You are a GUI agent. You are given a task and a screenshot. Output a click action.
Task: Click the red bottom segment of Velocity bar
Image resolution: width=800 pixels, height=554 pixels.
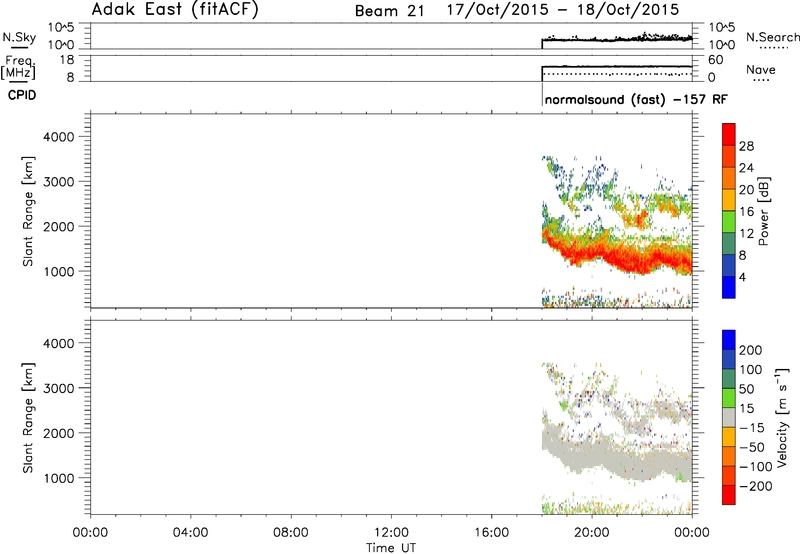(729, 495)
